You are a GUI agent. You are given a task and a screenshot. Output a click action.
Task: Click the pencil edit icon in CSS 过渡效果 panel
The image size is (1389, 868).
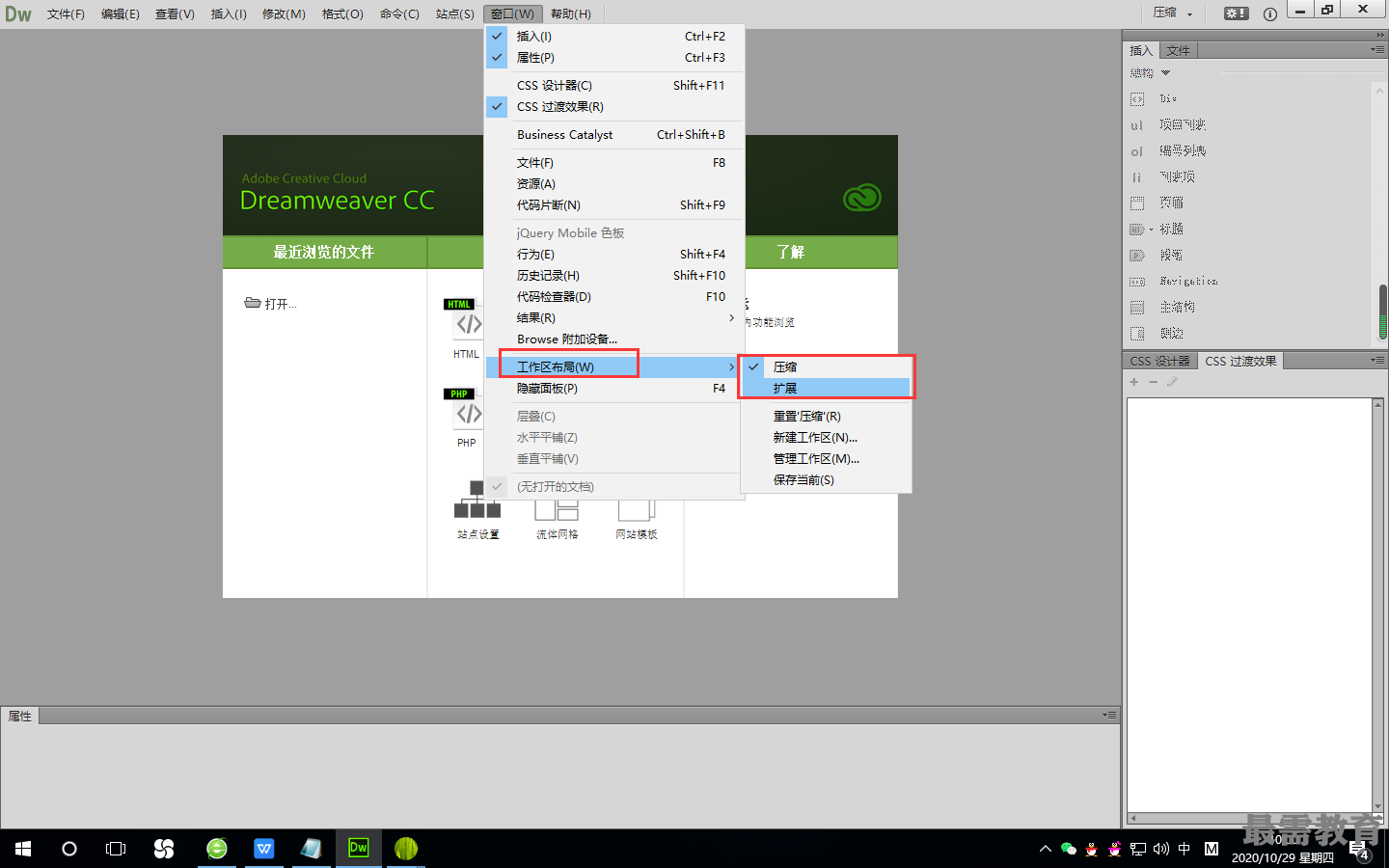coord(1172,382)
